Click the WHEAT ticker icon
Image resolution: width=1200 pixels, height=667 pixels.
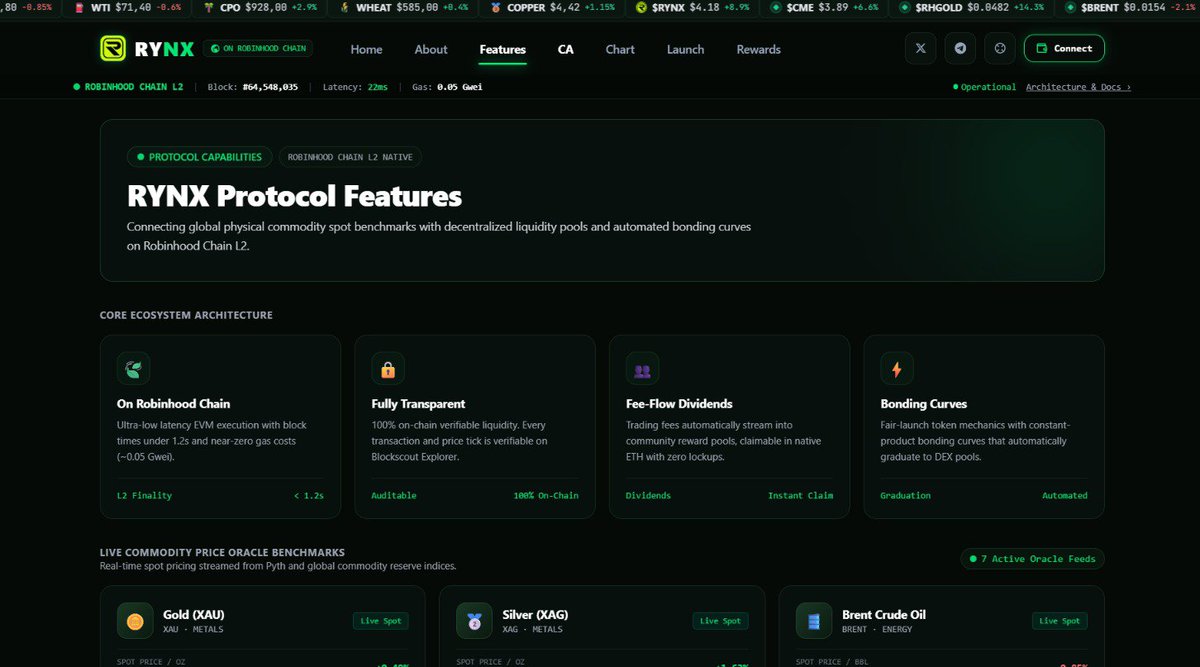click(344, 8)
